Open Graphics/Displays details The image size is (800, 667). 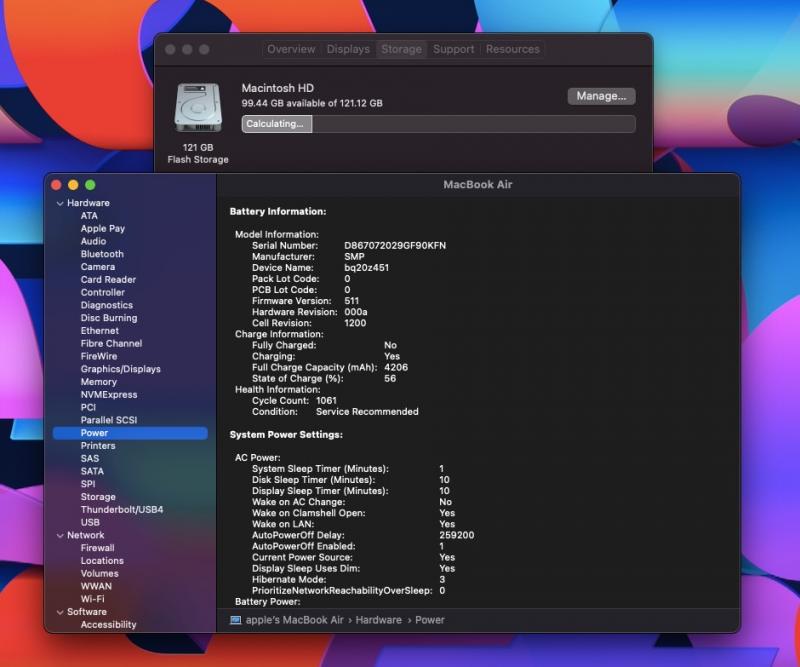120,369
